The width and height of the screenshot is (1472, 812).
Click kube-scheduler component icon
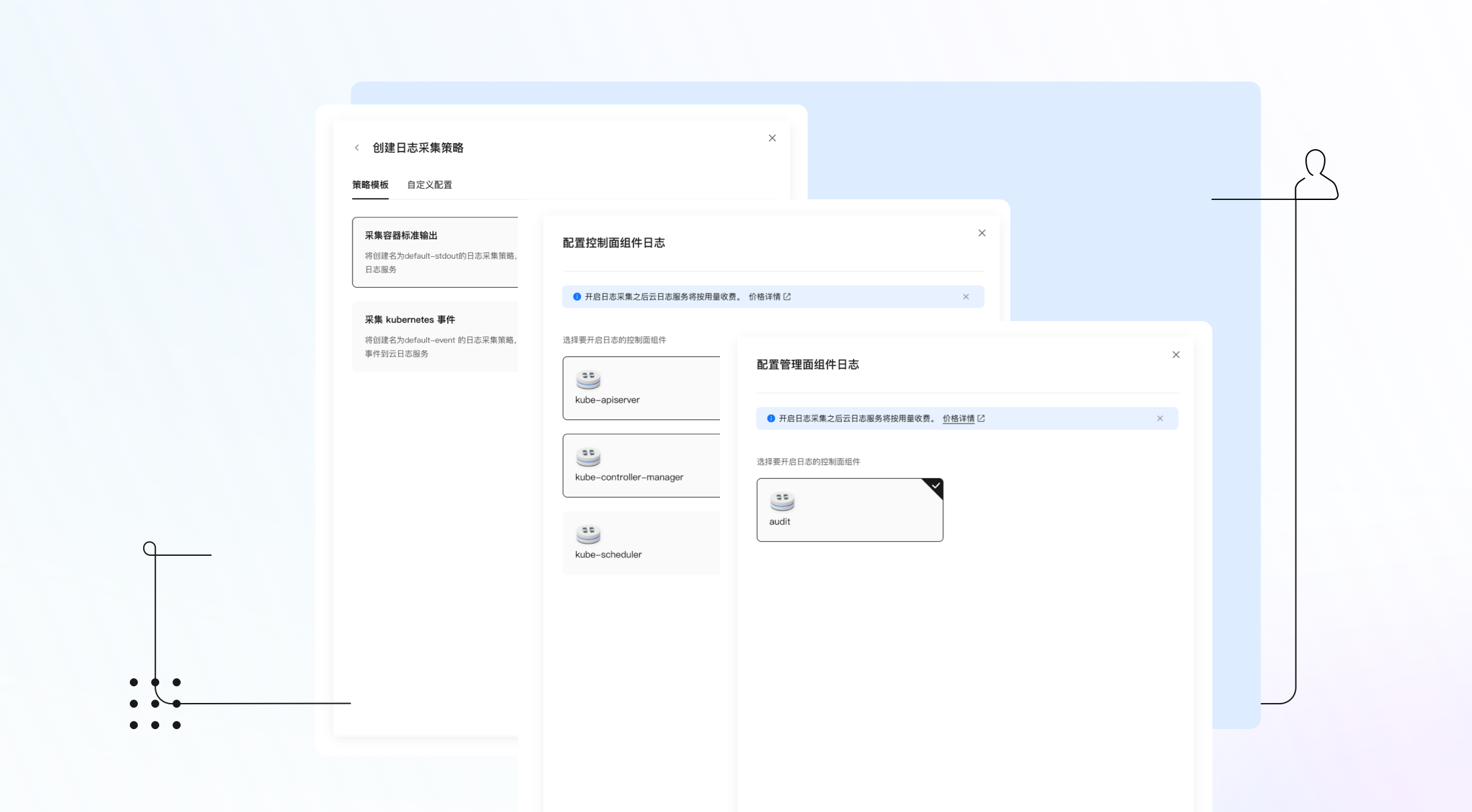coord(588,534)
